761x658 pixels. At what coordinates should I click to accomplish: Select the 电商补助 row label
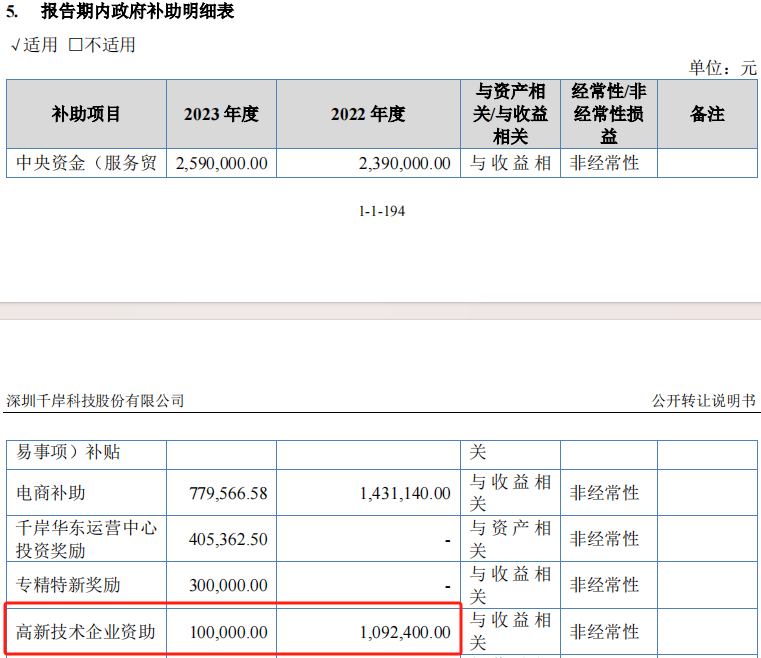coord(50,493)
